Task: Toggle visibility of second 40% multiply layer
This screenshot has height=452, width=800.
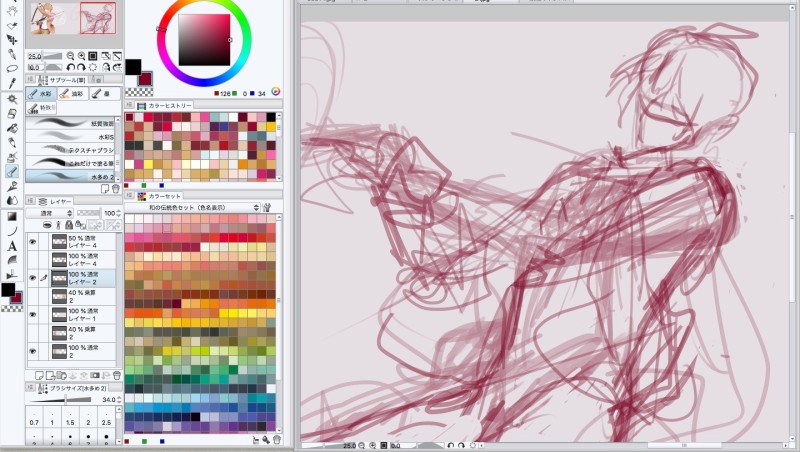Action: click(x=33, y=333)
